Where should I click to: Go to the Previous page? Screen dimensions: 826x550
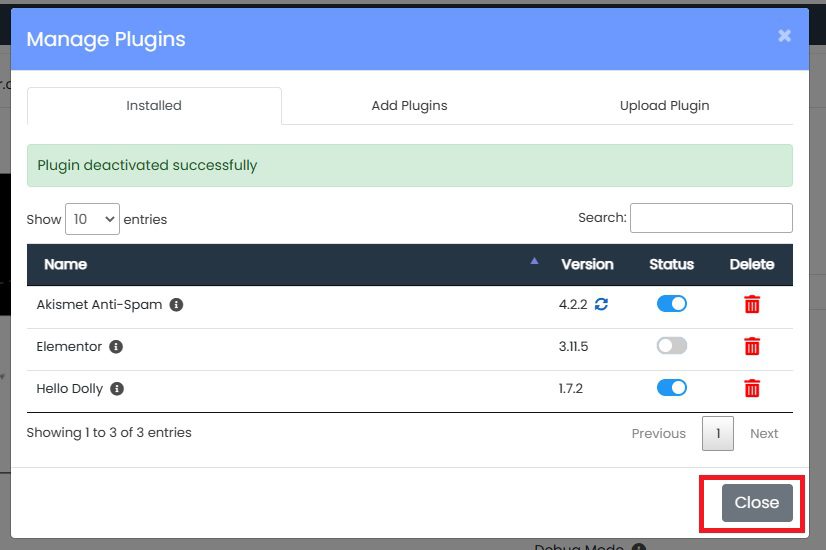tap(658, 434)
